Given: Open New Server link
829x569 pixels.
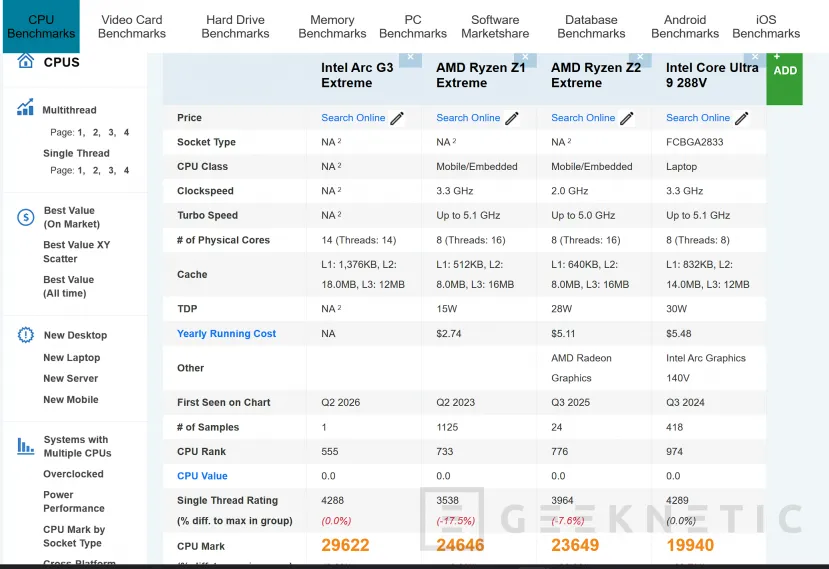Looking at the screenshot, I should pyautogui.click(x=70, y=379).
